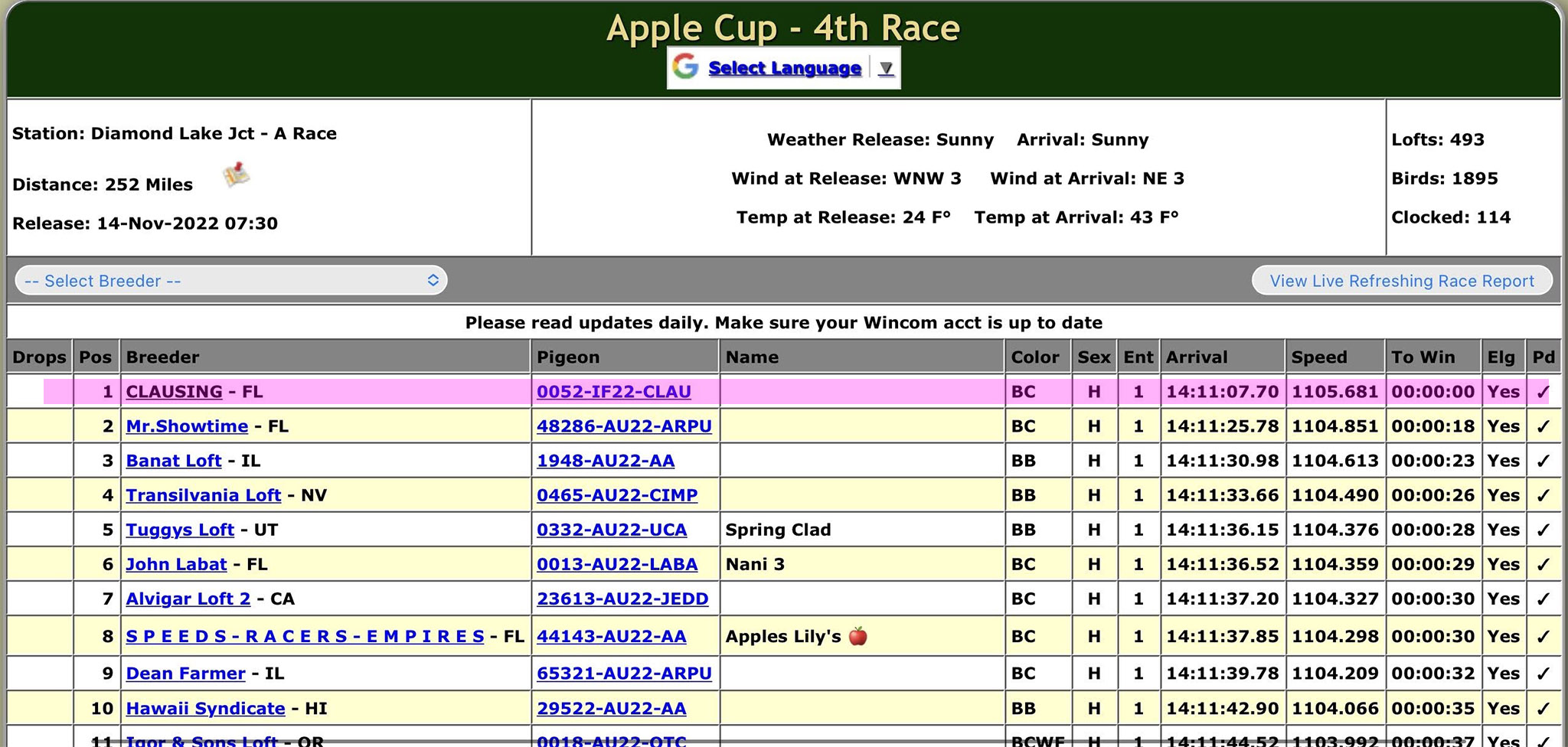This screenshot has width=1568, height=747.
Task: Open the Select Language link
Action: [785, 68]
